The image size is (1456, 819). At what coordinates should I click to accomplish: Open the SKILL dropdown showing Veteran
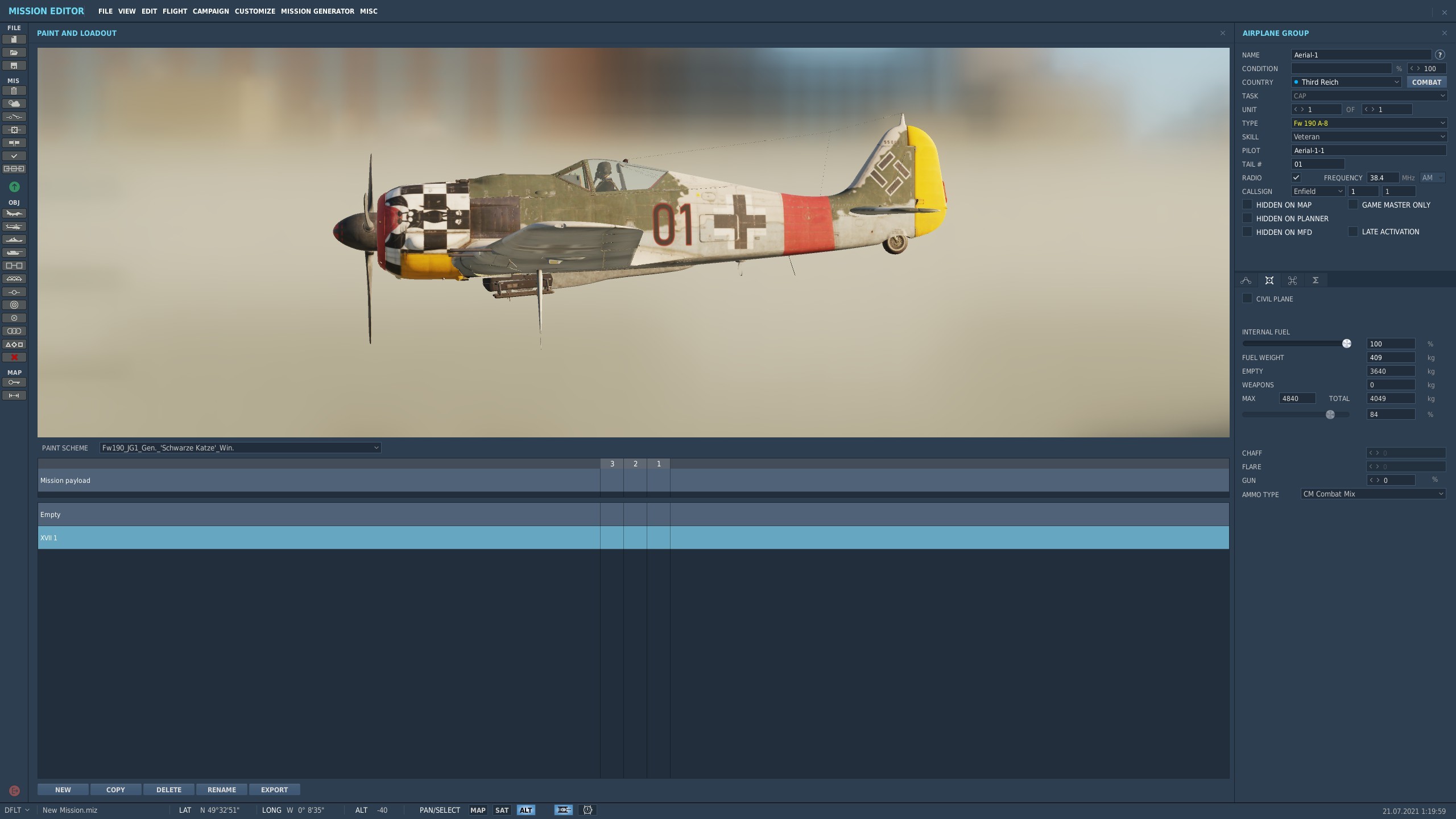(x=1369, y=136)
